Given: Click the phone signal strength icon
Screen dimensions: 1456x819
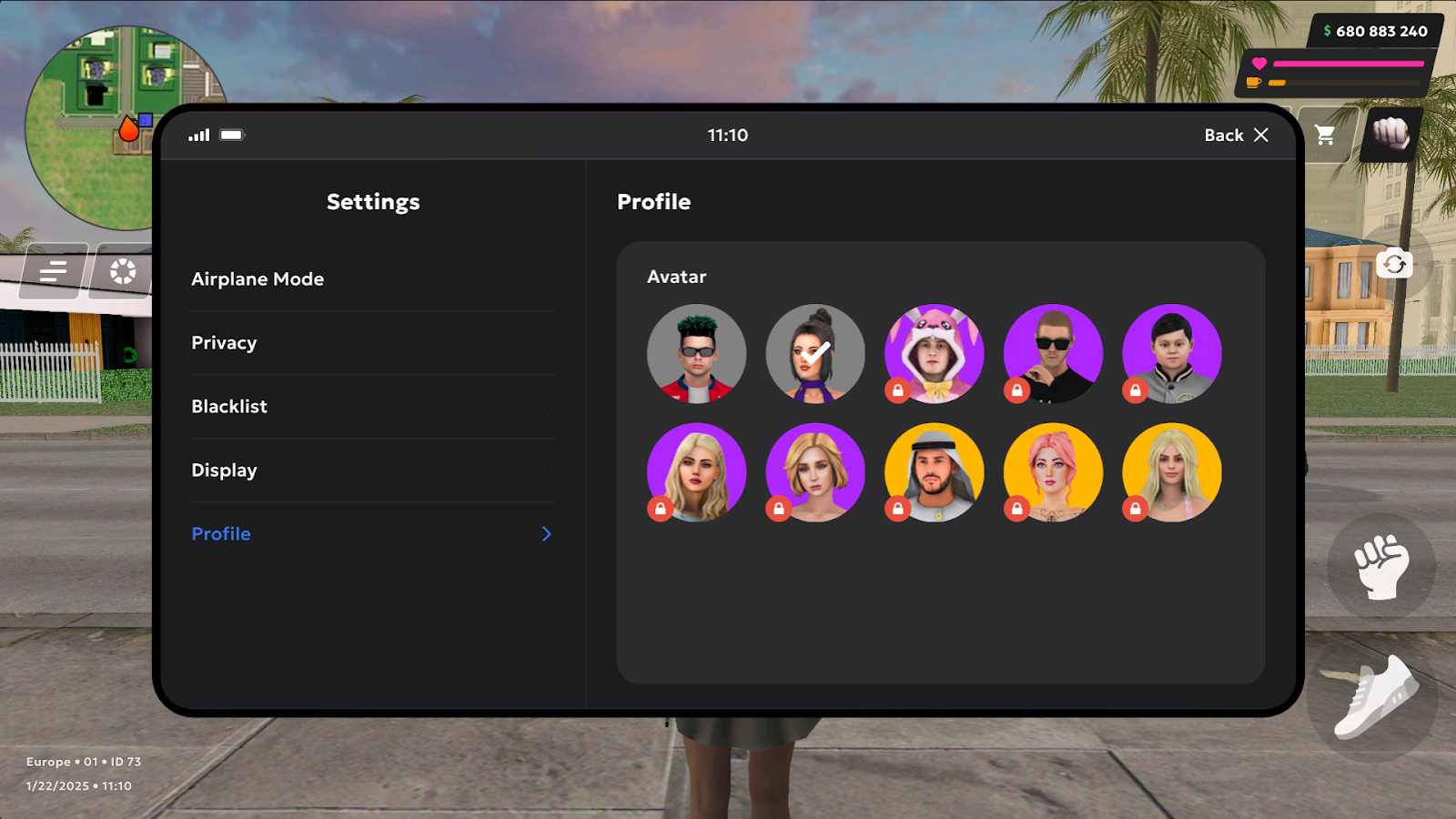Looking at the screenshot, I should pyautogui.click(x=199, y=135).
